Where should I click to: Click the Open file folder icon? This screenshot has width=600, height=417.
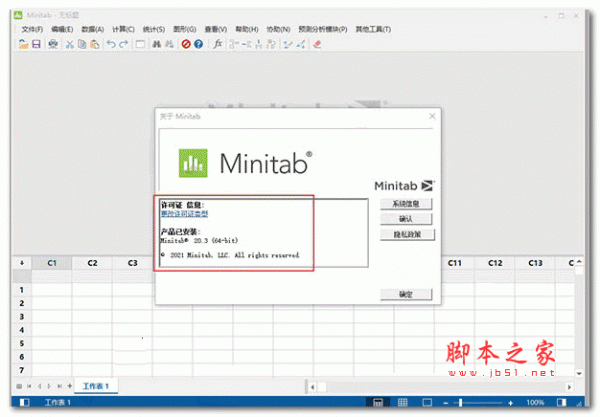coord(24,44)
